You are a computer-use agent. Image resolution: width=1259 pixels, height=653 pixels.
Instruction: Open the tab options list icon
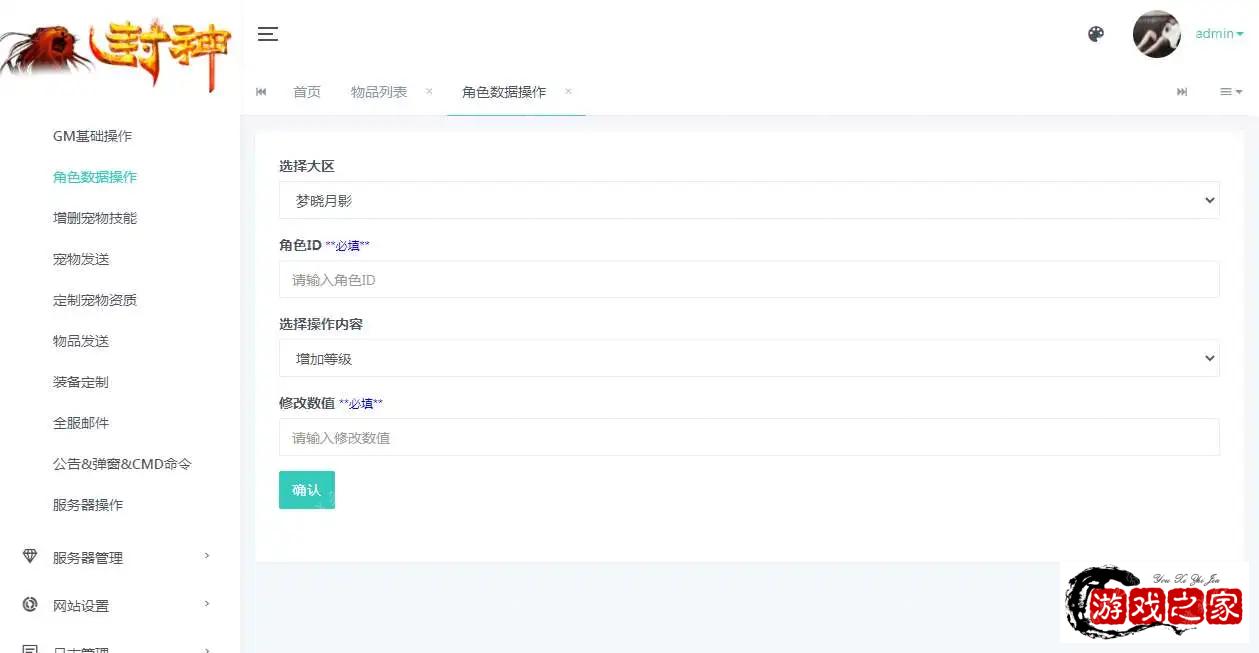(1230, 92)
